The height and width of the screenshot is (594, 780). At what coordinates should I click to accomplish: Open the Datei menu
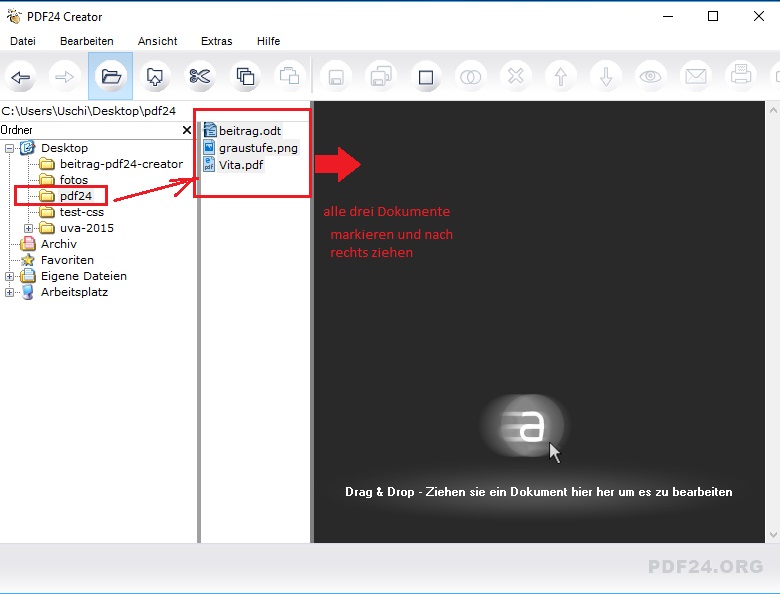[x=23, y=41]
